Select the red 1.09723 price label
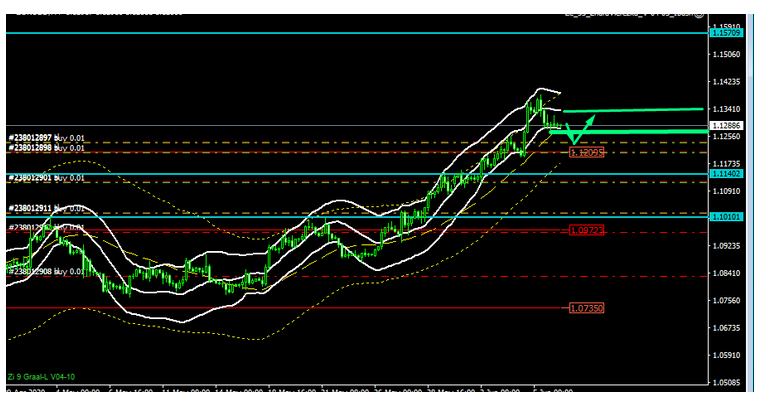 [x=586, y=230]
